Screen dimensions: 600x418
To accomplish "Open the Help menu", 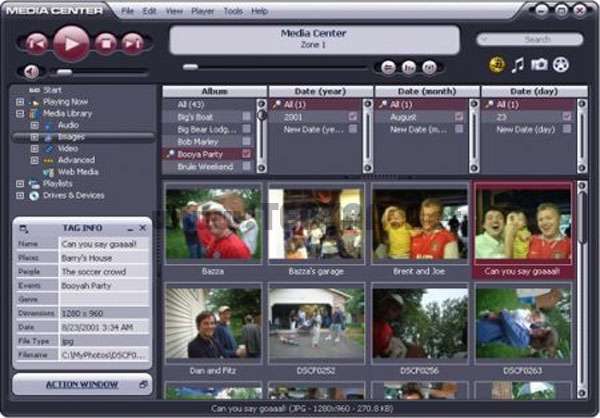I will point(259,11).
